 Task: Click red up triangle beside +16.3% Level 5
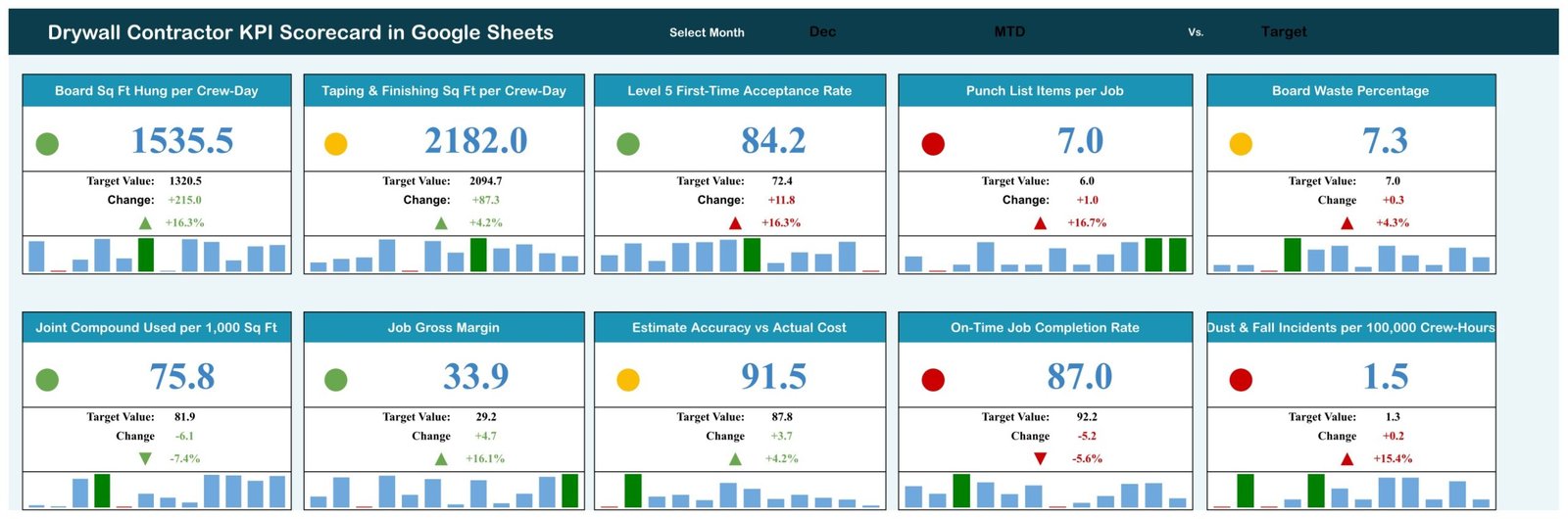click(735, 223)
